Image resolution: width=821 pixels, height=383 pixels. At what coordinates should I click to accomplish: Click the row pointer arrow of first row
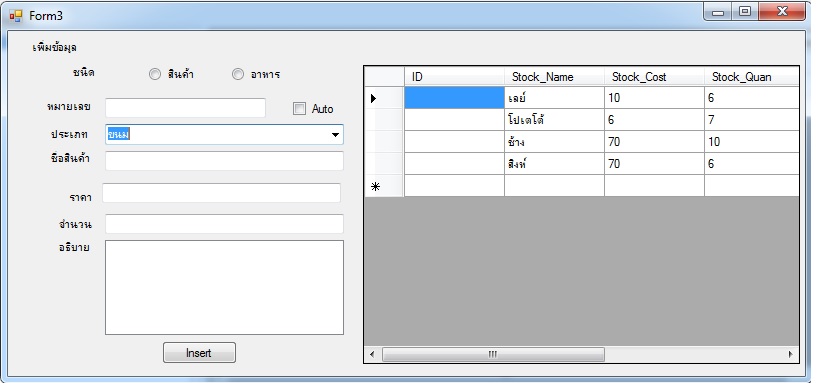coord(373,98)
